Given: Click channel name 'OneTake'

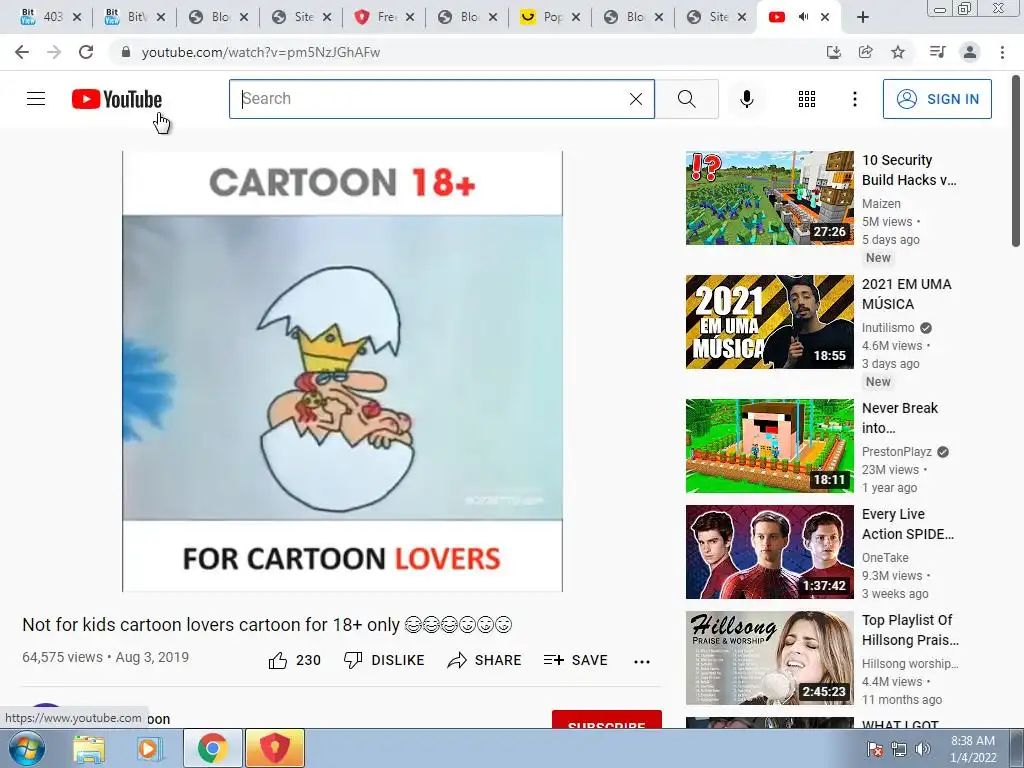Looking at the screenshot, I should pyautogui.click(x=885, y=558).
